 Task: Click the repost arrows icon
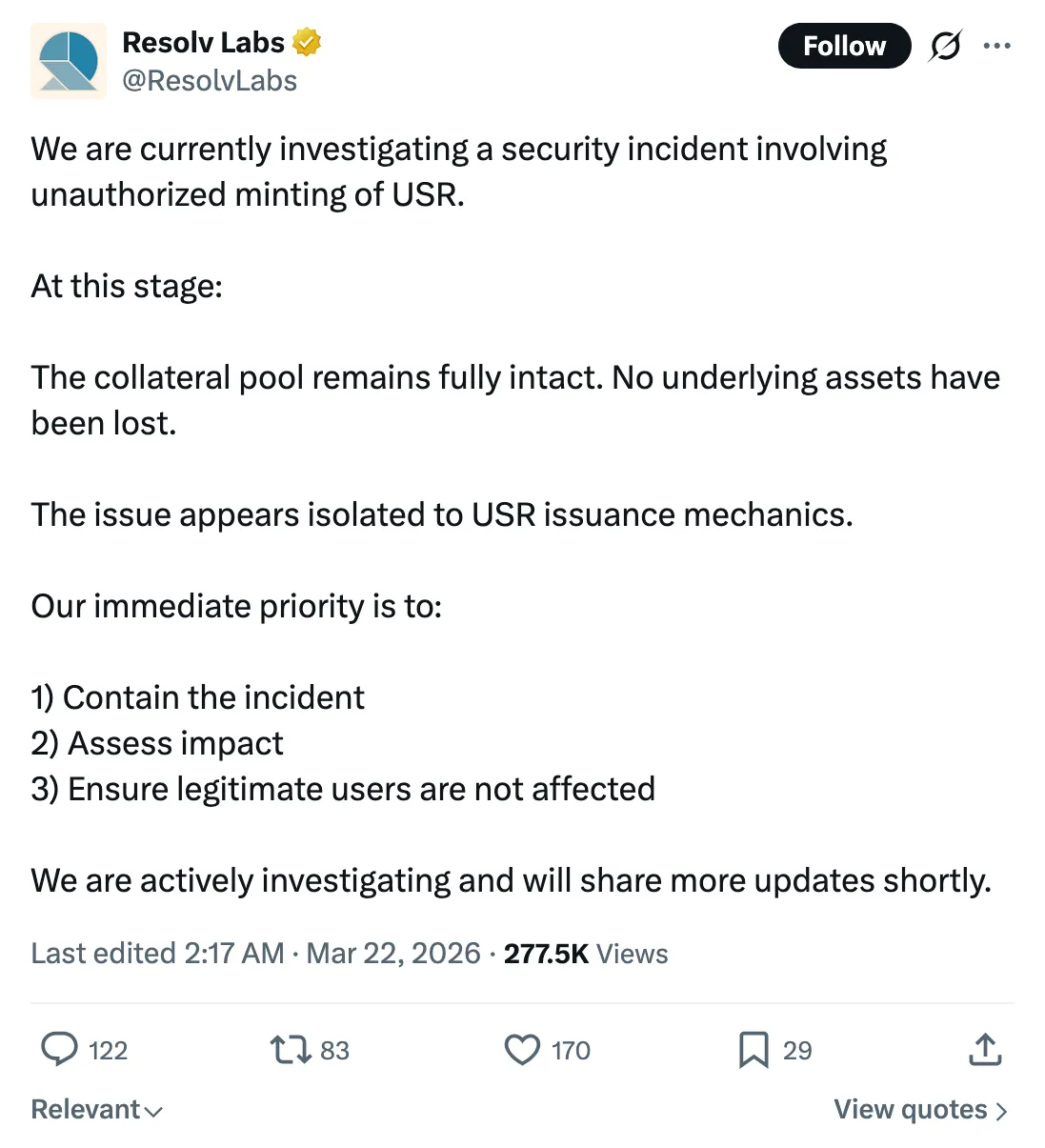click(290, 1050)
